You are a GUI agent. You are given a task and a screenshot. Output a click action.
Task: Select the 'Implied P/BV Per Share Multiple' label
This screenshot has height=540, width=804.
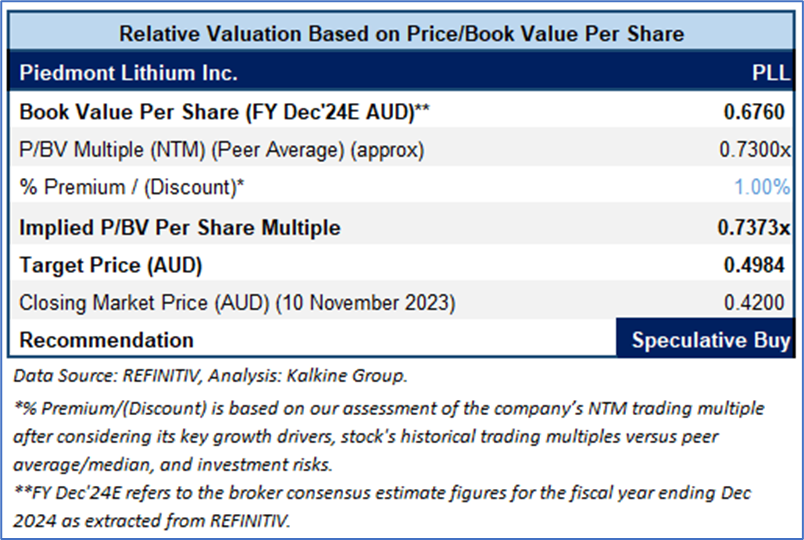pyautogui.click(x=180, y=227)
